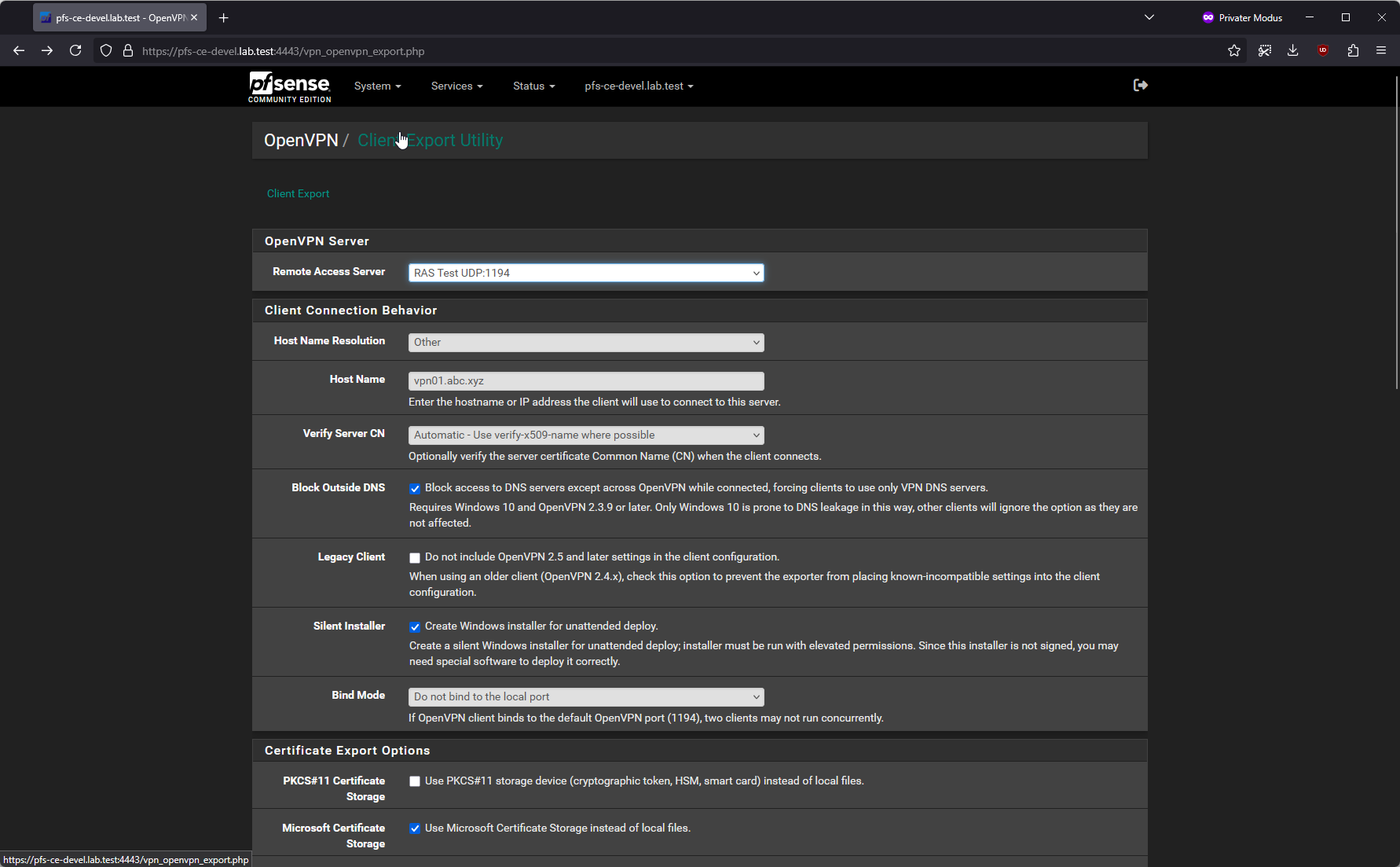1400x867 pixels.
Task: Open a new browser tab
Action: click(224, 17)
